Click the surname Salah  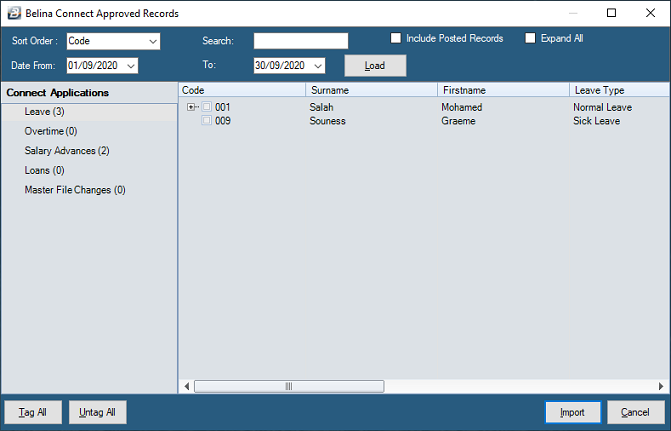click(x=321, y=107)
